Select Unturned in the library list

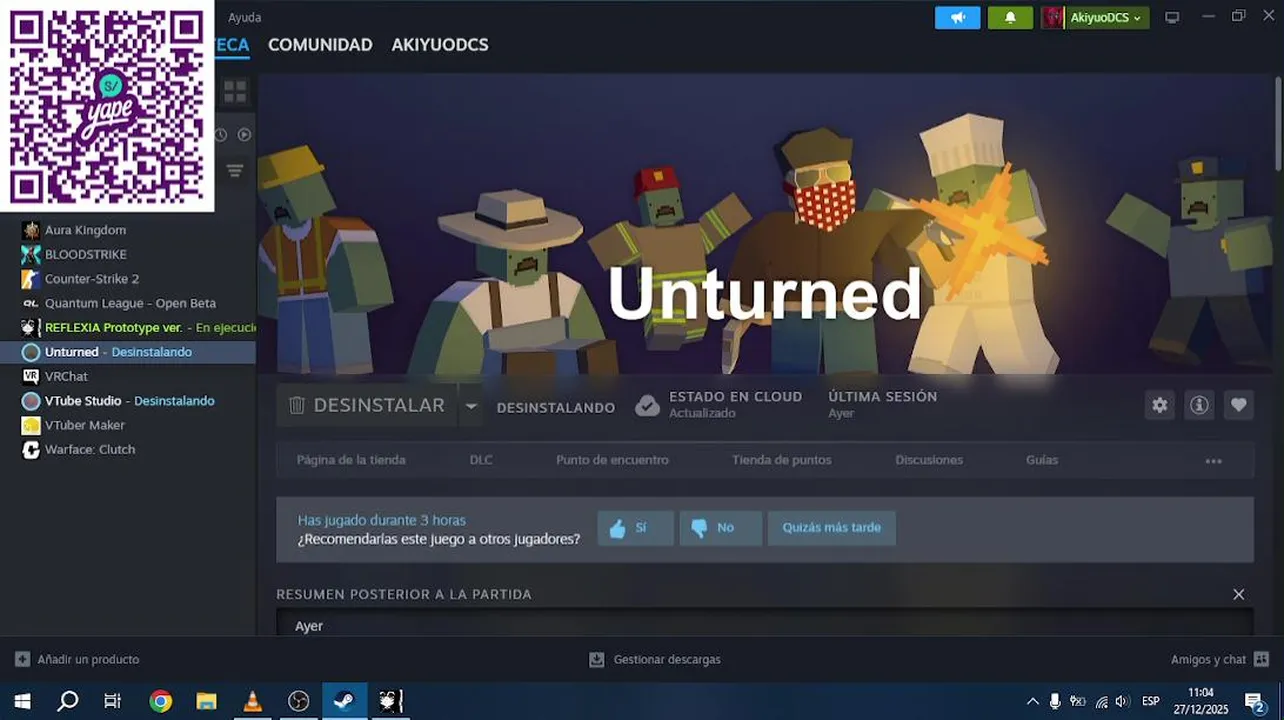point(128,352)
